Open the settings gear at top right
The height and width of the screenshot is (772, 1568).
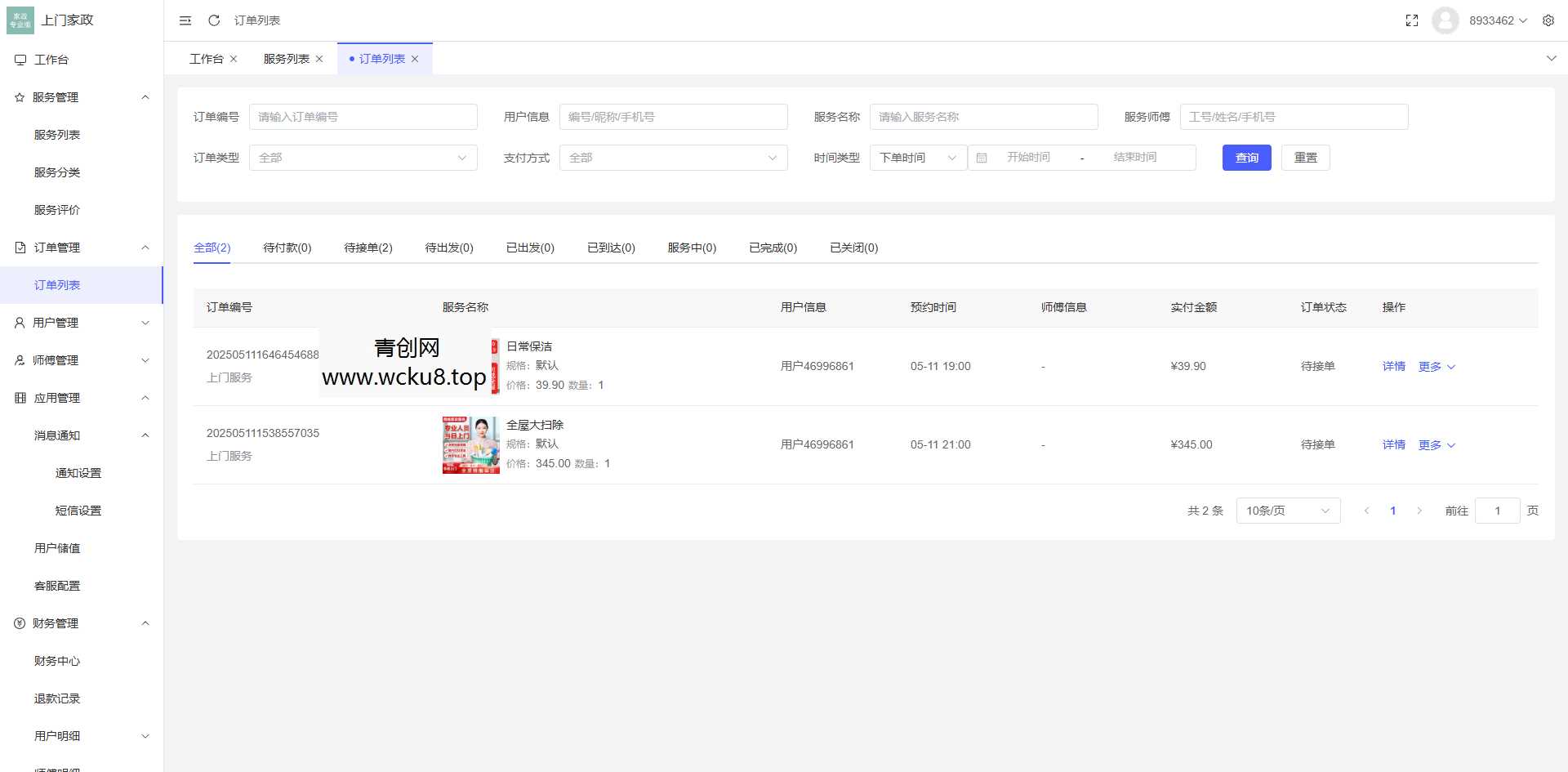pos(1548,20)
